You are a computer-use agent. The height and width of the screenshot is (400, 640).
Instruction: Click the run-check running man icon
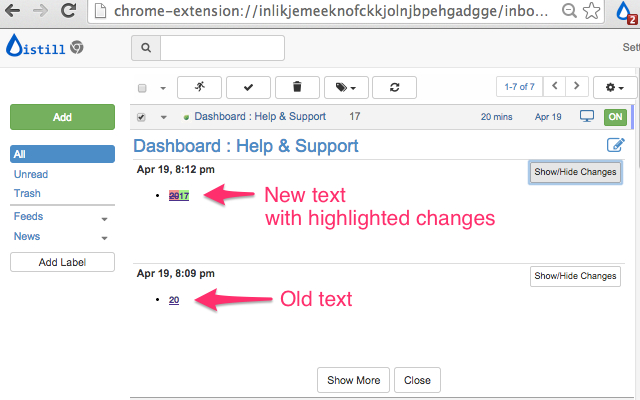199,87
